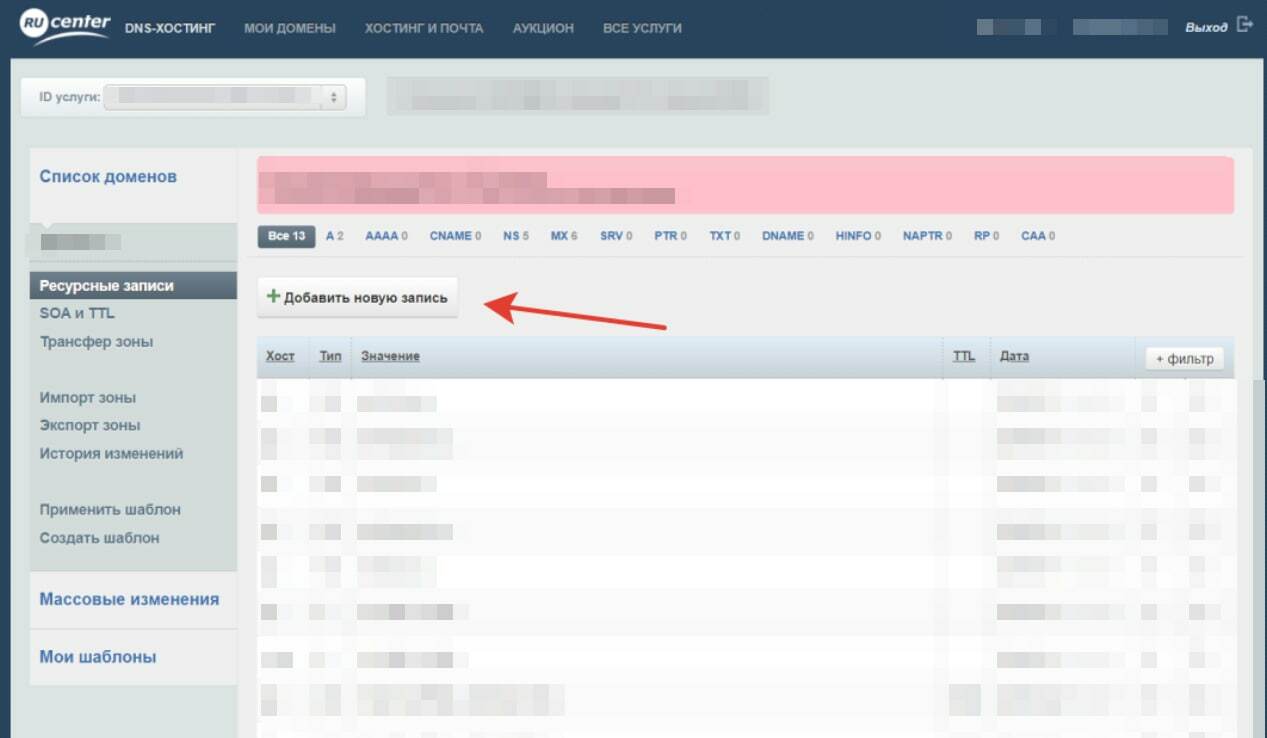
Task: Show the A records tab
Action: [x=334, y=236]
